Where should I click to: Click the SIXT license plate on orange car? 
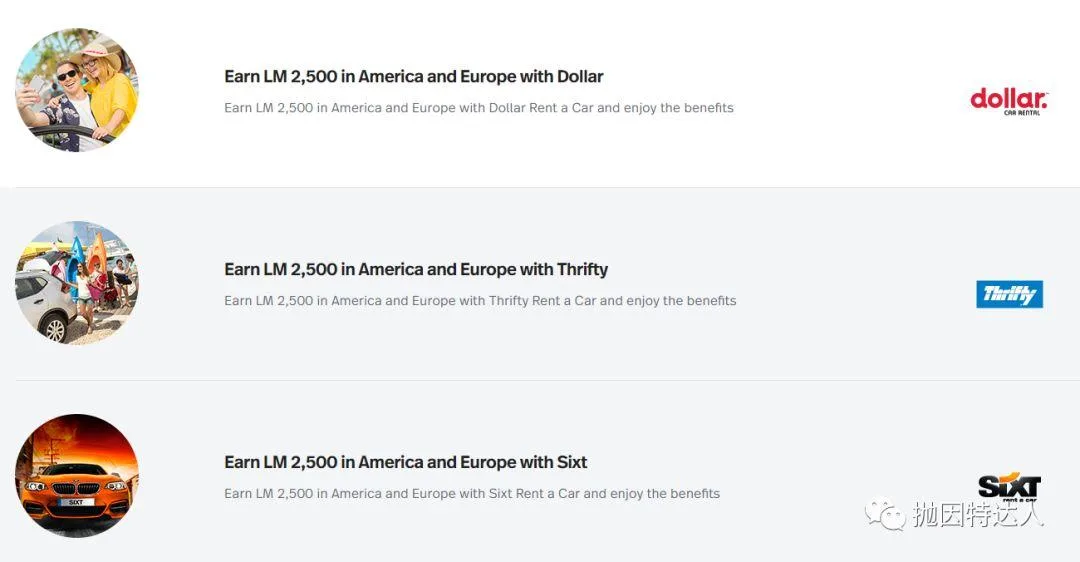coord(76,502)
